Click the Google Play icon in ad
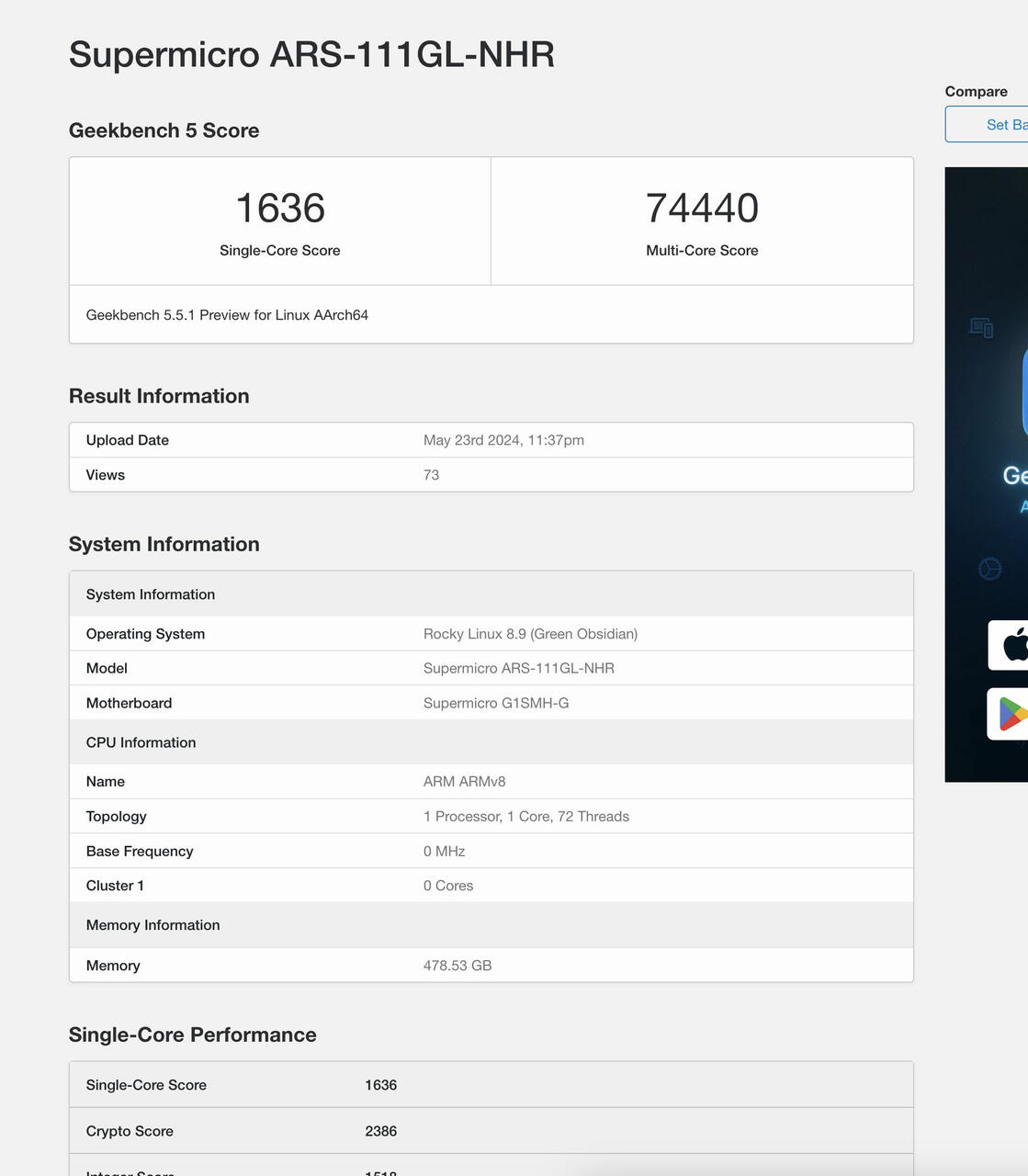 pos(1009,714)
